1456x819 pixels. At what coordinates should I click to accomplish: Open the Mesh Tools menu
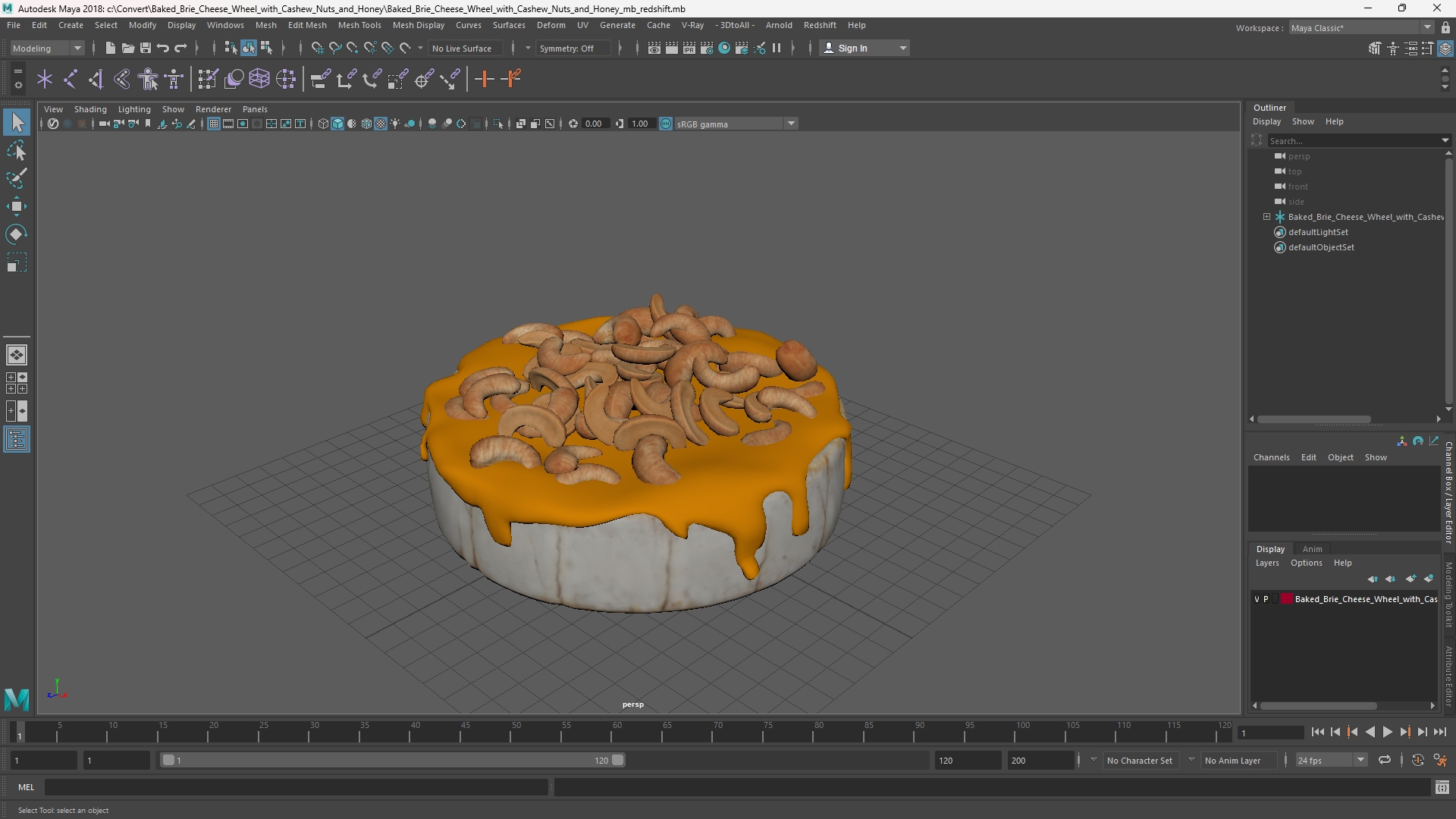[359, 25]
